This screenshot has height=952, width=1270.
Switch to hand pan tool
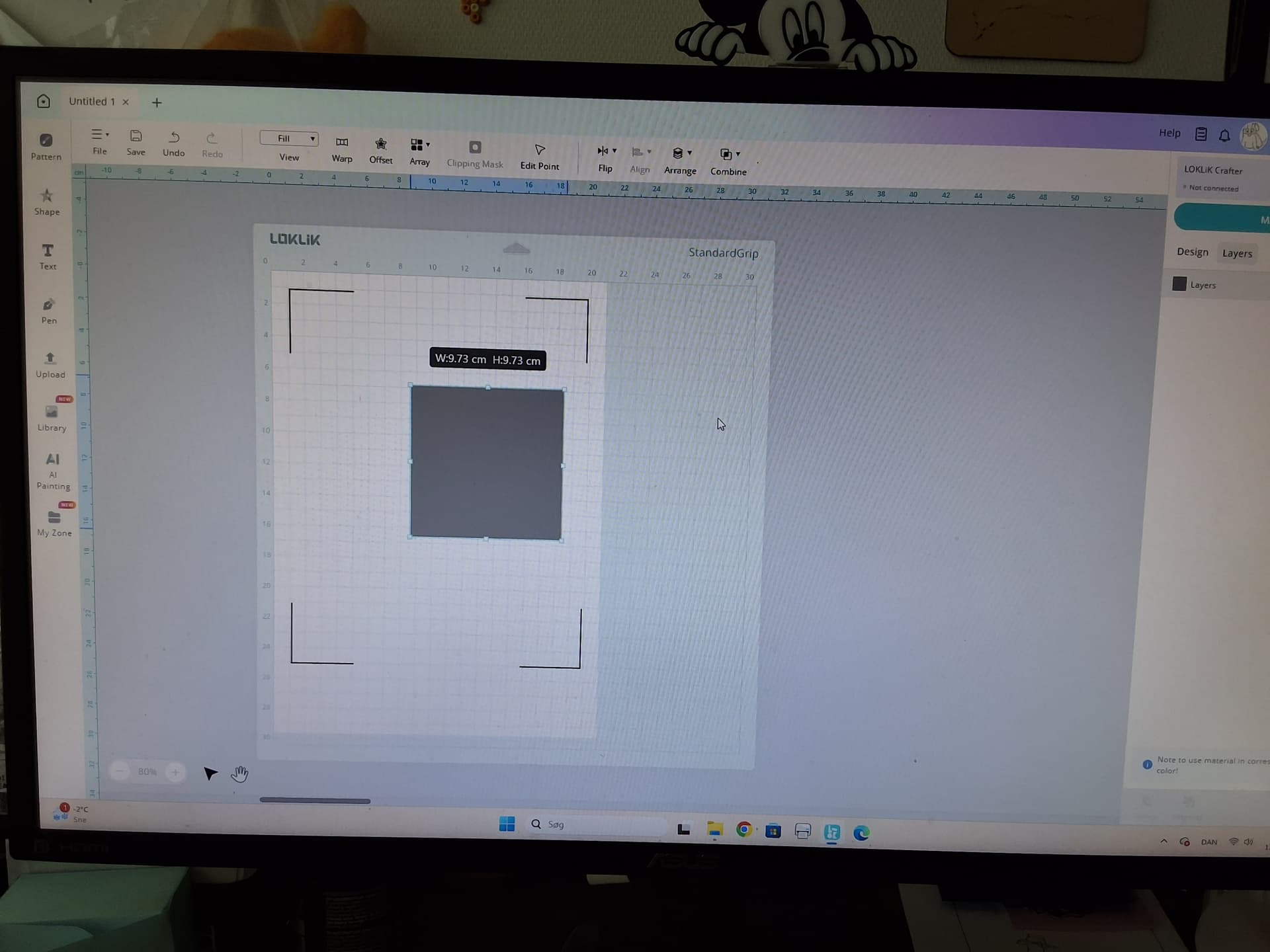coord(239,773)
